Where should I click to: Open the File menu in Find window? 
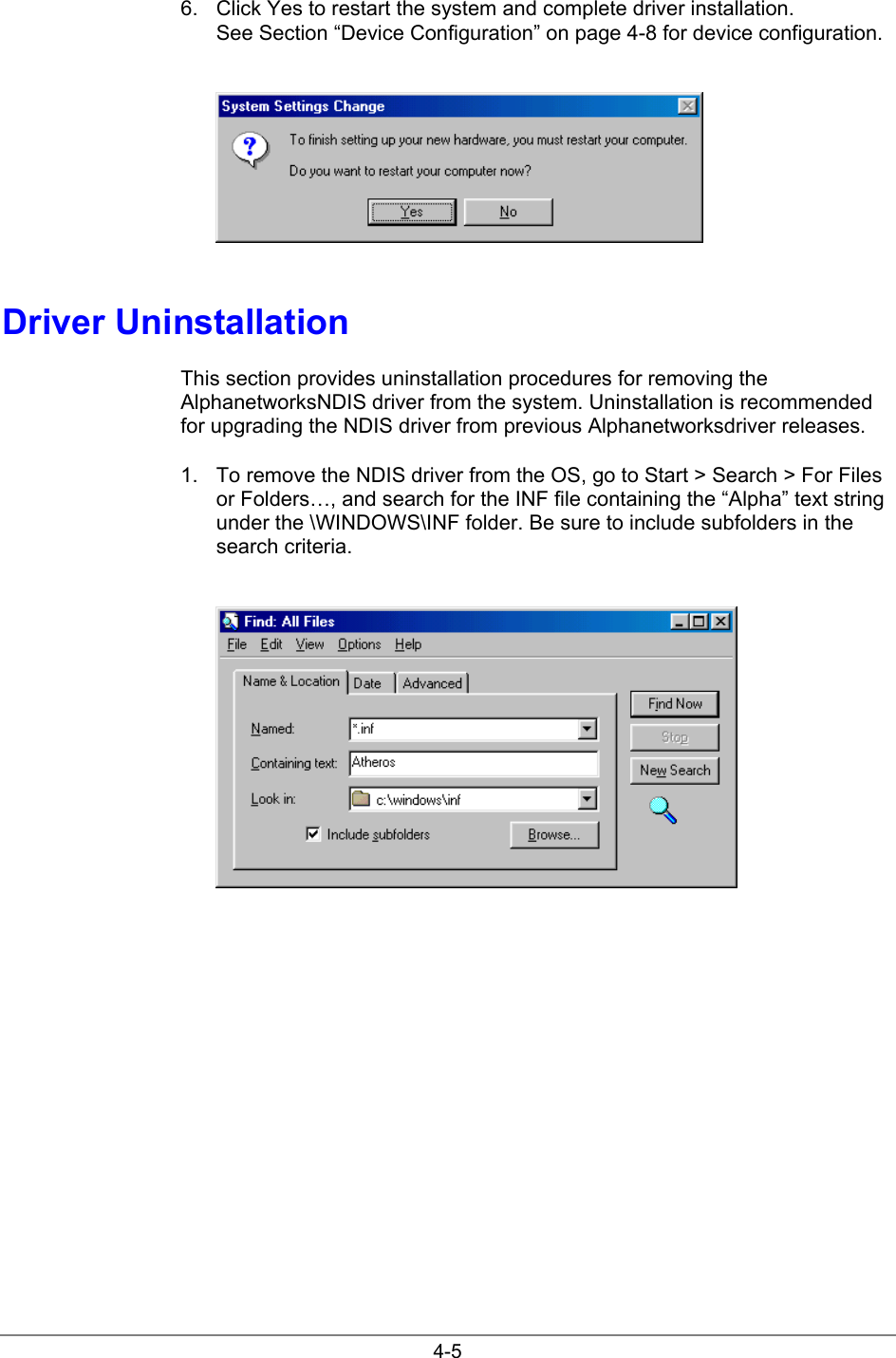(236, 644)
